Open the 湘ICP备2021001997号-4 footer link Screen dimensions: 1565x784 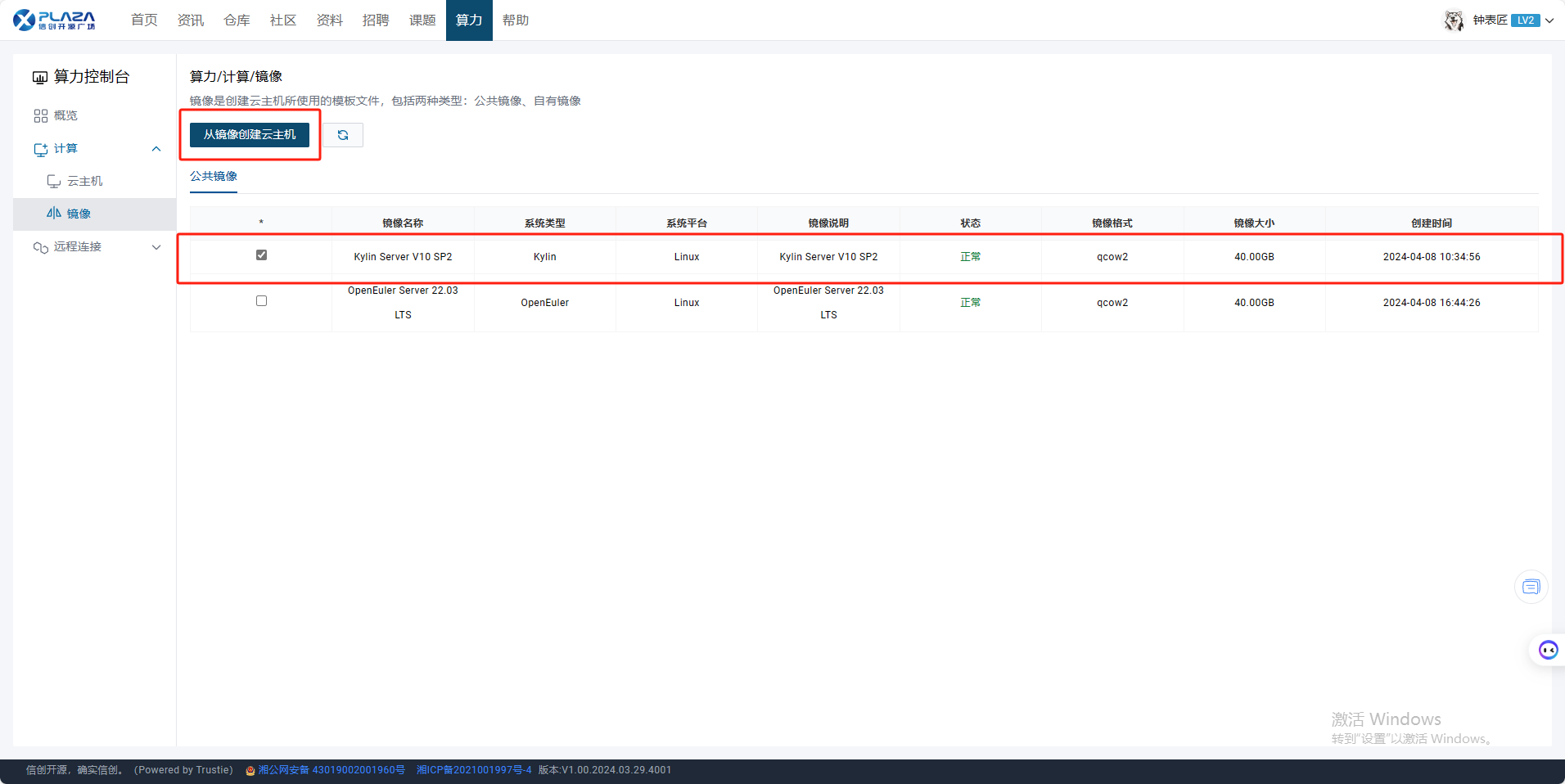tap(474, 770)
